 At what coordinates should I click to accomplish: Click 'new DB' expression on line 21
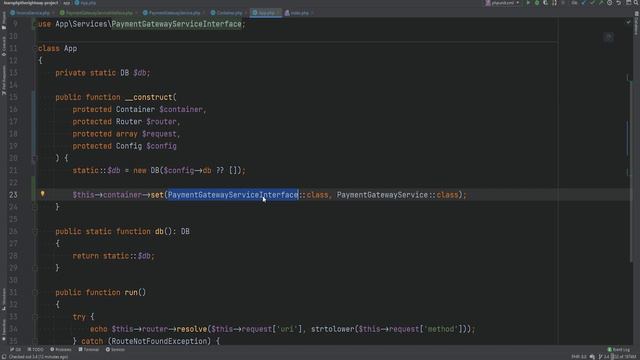click(146, 170)
